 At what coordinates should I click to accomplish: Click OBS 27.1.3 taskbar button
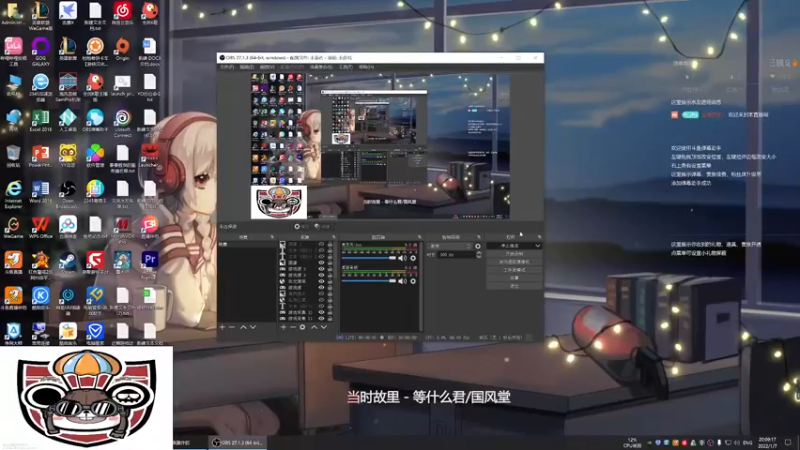(238, 443)
